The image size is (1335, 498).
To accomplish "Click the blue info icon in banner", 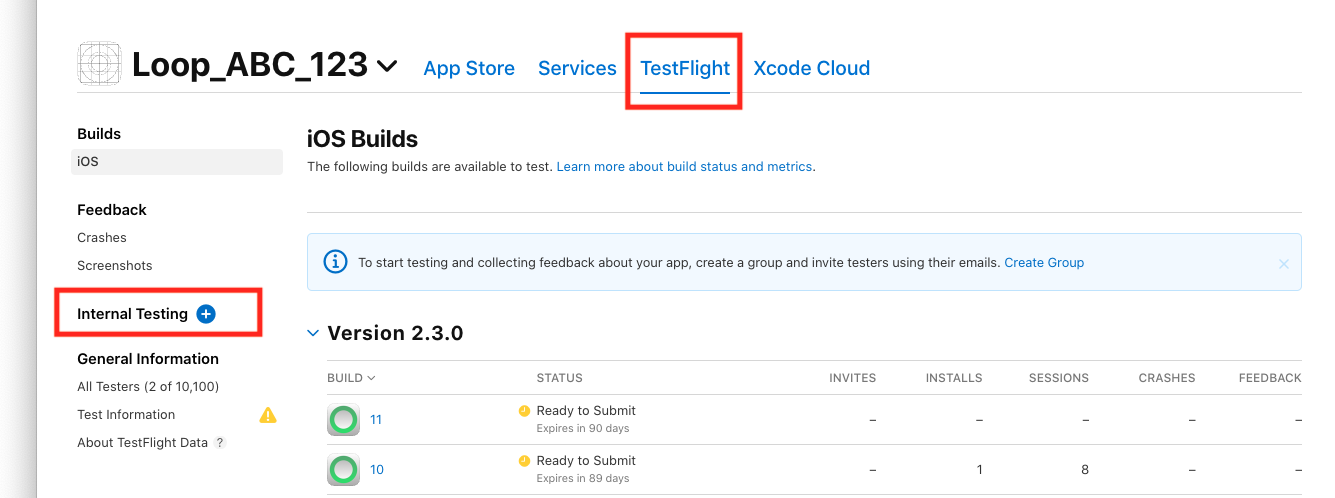I will coord(336,262).
